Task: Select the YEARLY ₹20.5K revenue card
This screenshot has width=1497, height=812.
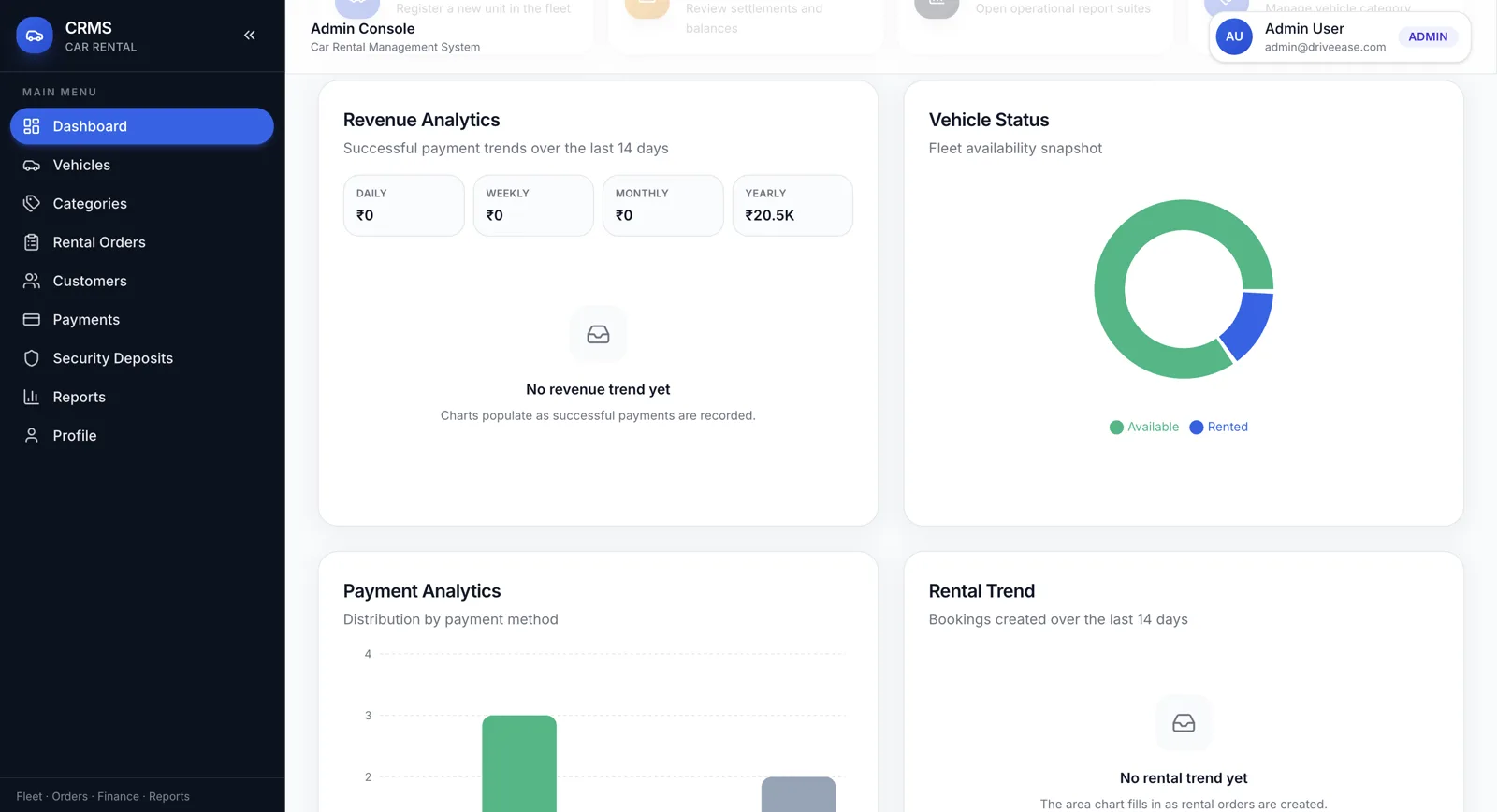Action: click(792, 206)
